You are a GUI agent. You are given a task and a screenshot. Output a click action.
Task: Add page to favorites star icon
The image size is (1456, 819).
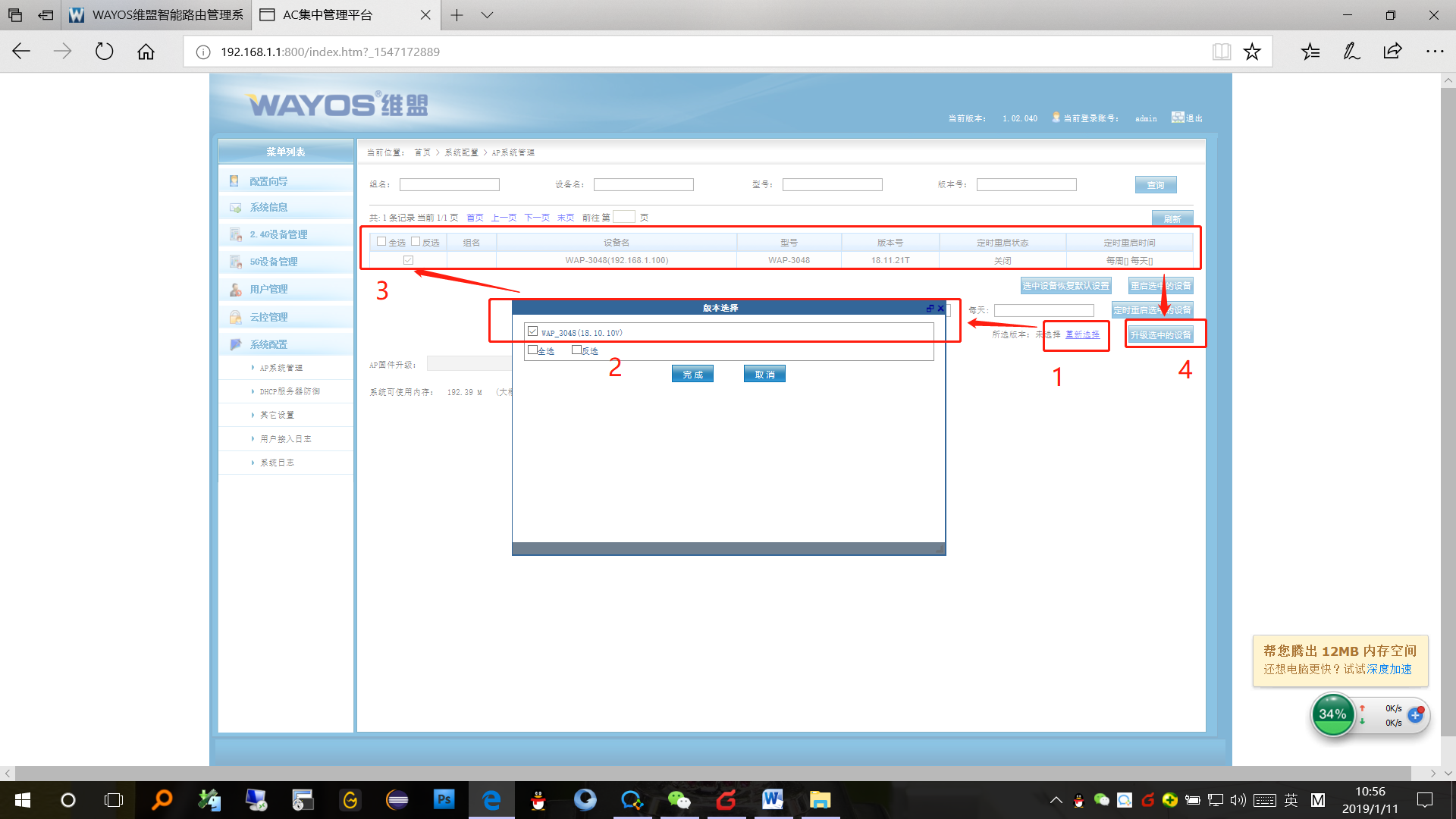click(1252, 52)
